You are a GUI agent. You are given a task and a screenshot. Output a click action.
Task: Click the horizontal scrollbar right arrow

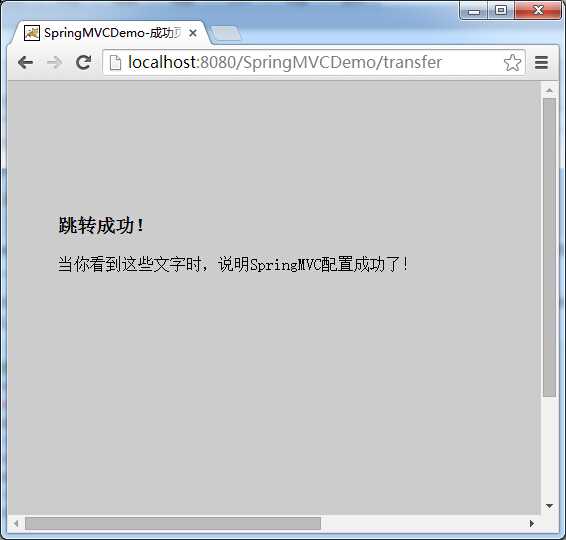tap(532, 523)
